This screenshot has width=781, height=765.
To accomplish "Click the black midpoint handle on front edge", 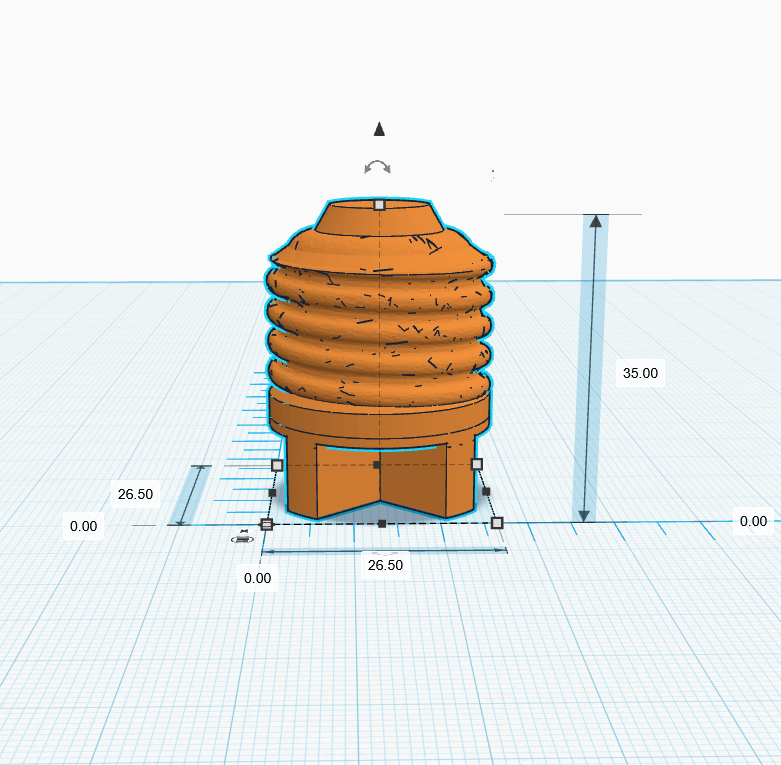I will click(382, 523).
